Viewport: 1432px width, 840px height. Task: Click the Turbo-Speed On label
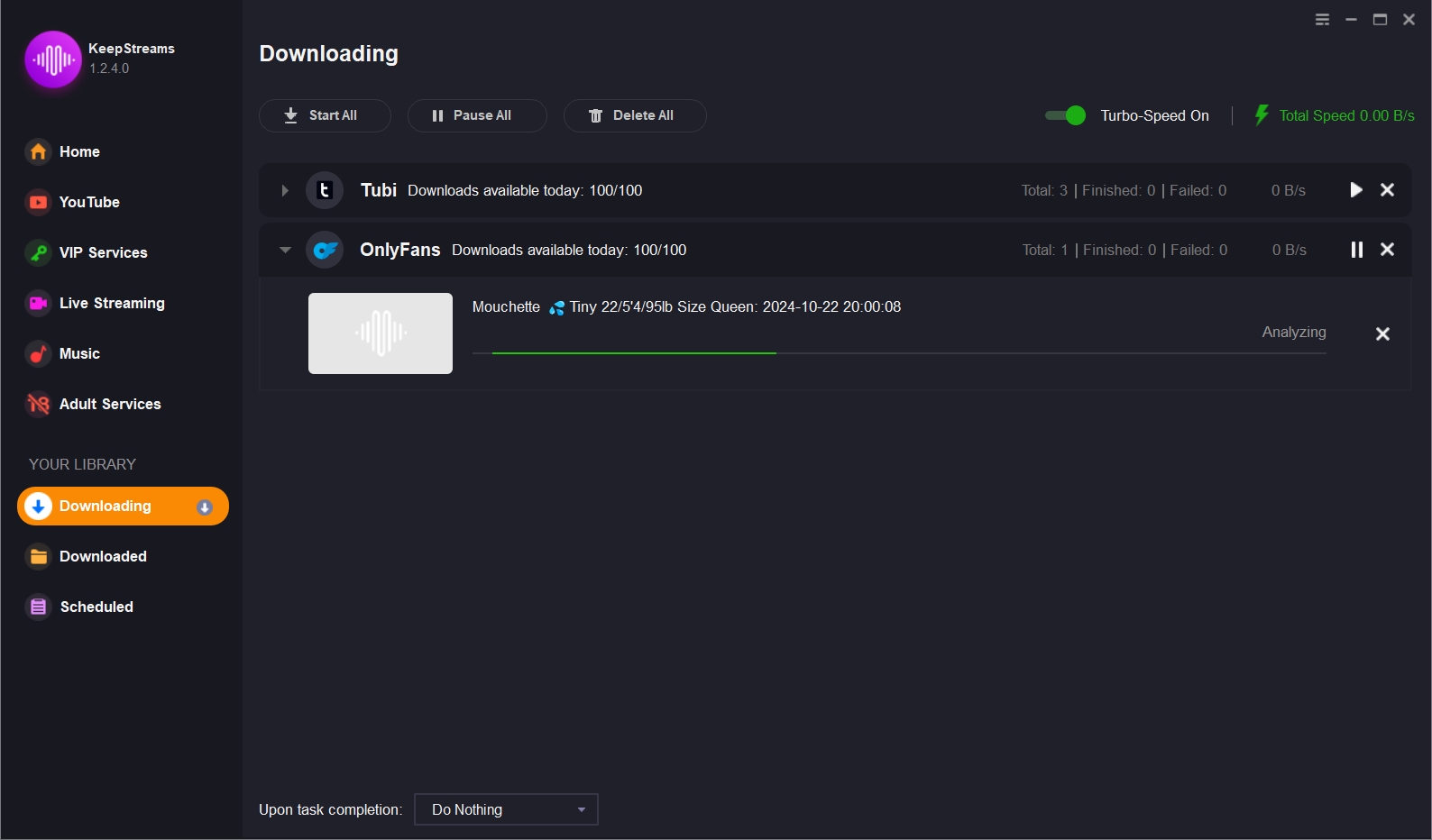click(1154, 115)
